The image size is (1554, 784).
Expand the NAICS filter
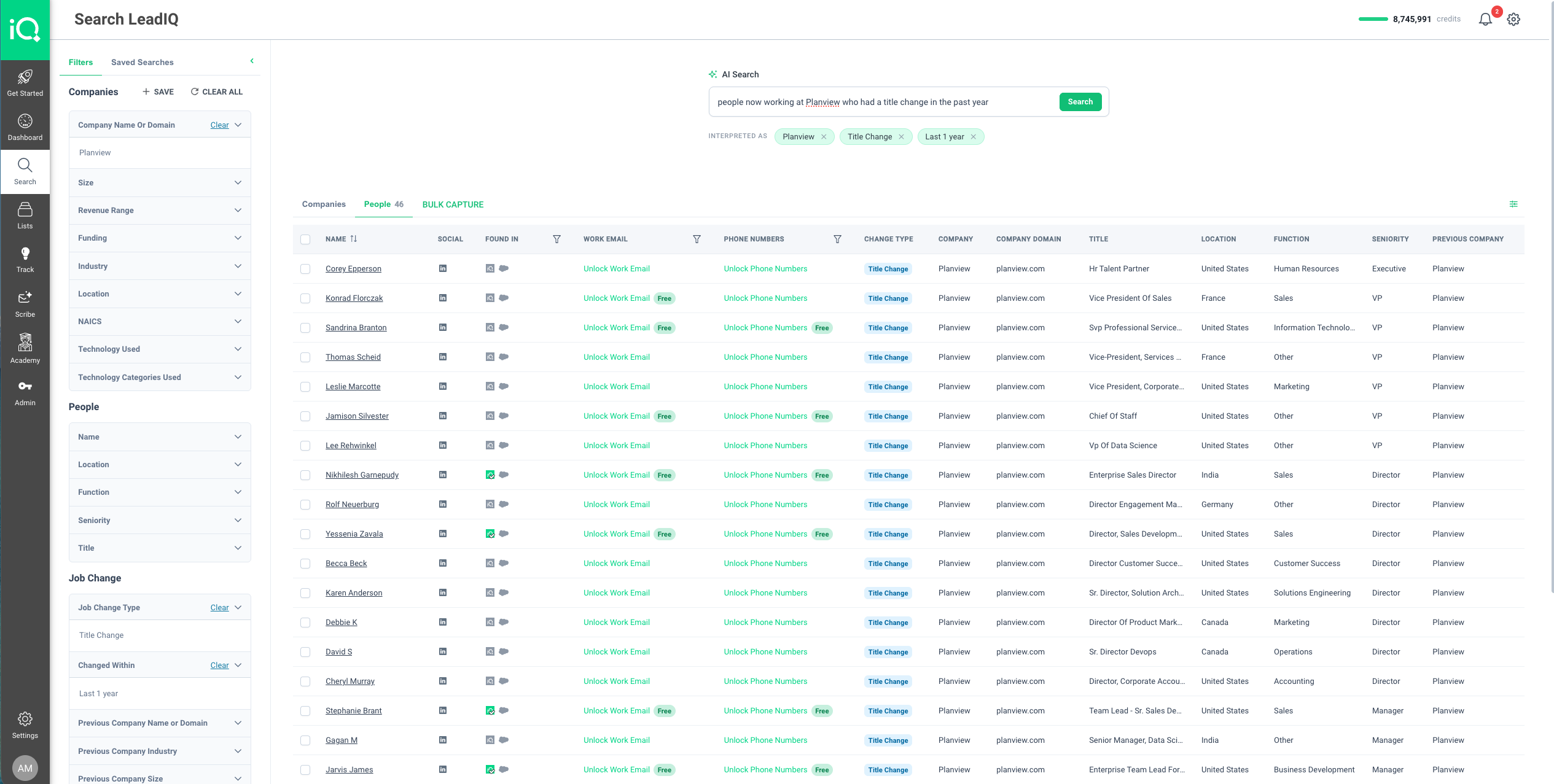[160, 322]
